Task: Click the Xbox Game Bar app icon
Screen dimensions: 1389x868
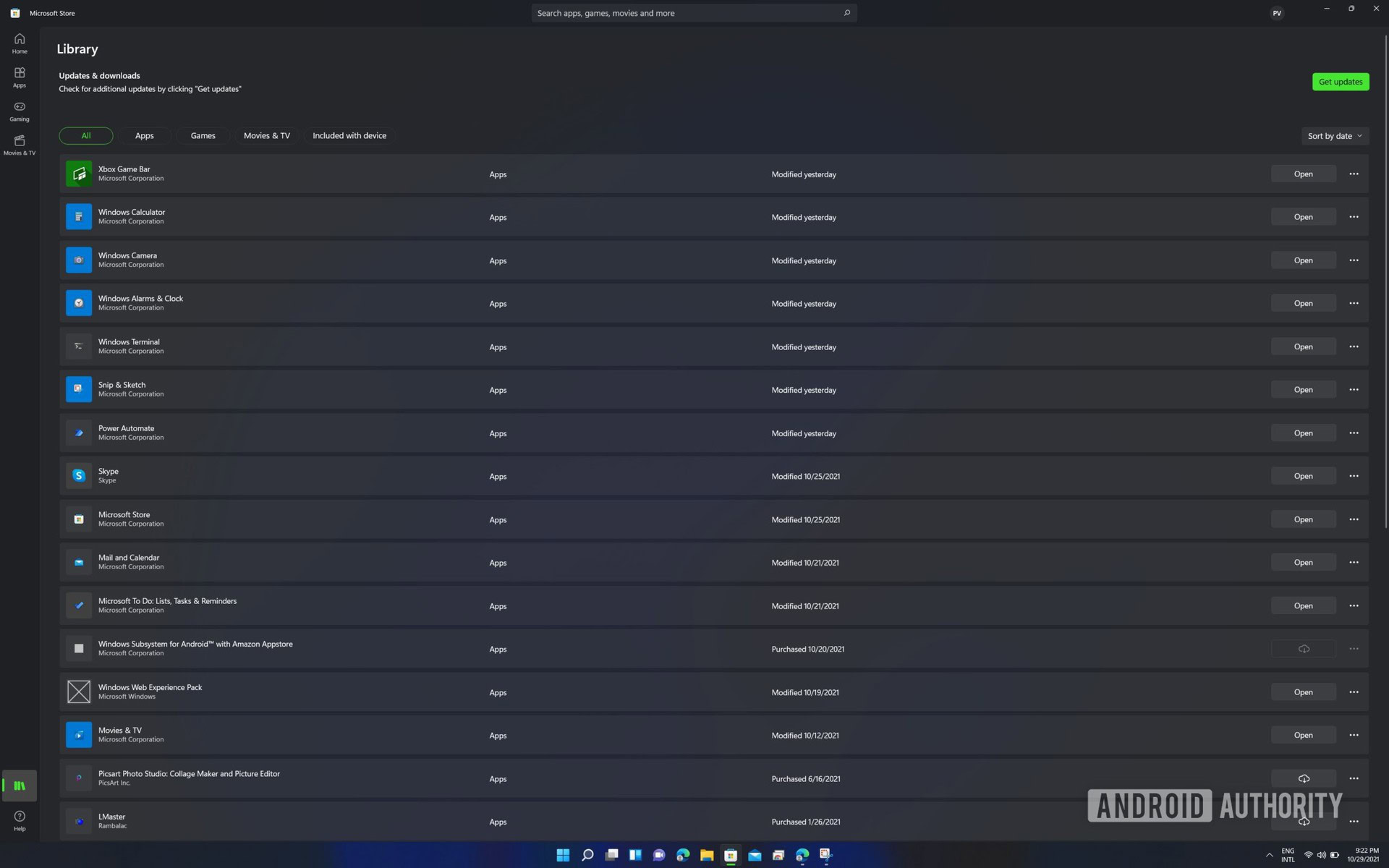Action: point(78,174)
